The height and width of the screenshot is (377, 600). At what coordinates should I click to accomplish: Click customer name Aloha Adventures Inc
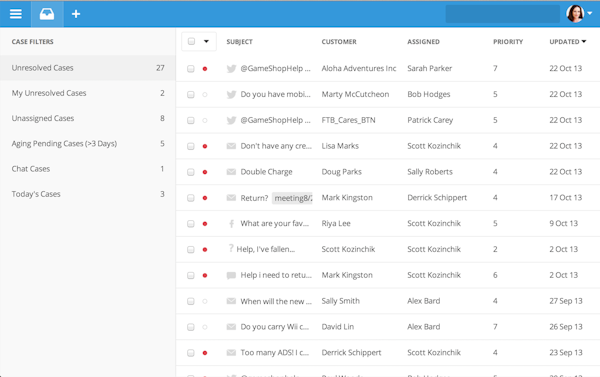coord(359,68)
